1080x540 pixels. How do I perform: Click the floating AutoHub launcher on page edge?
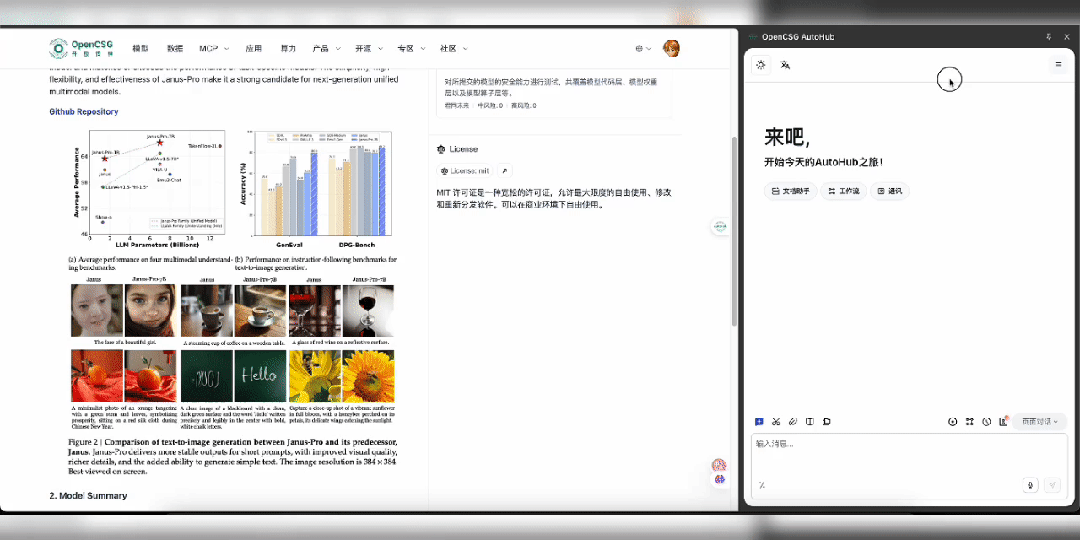[x=720, y=227]
